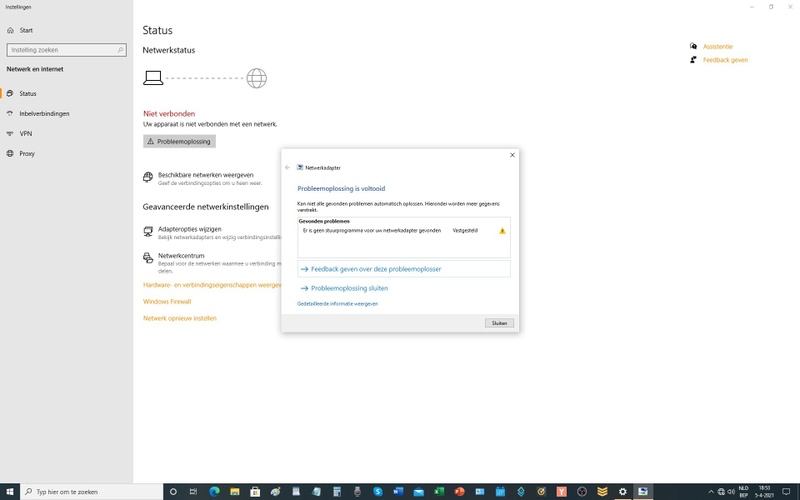800x500 pixels.
Task: Click the taskbar search box
Action: [x=91, y=492]
